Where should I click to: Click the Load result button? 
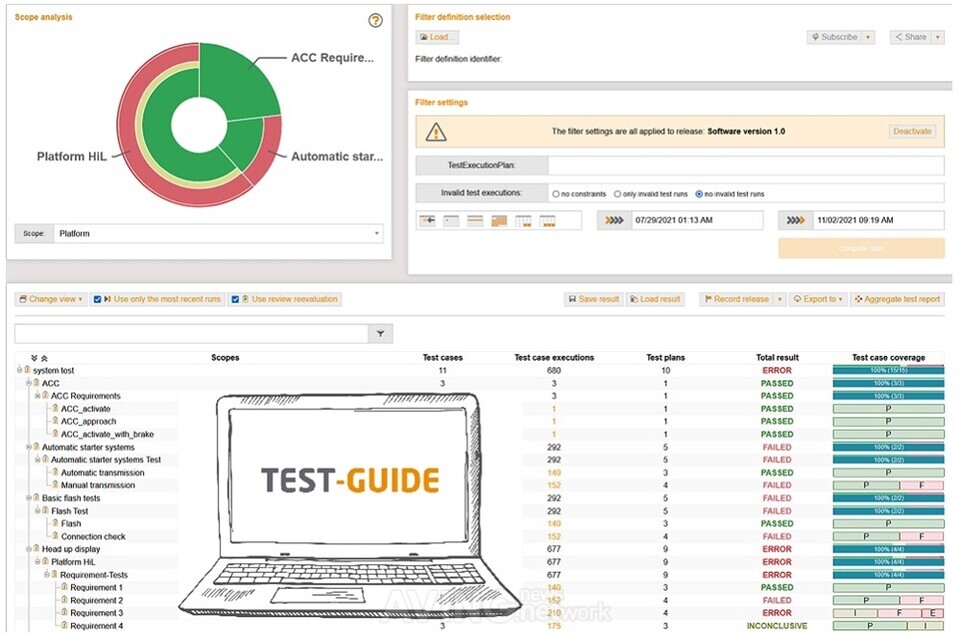[655, 299]
